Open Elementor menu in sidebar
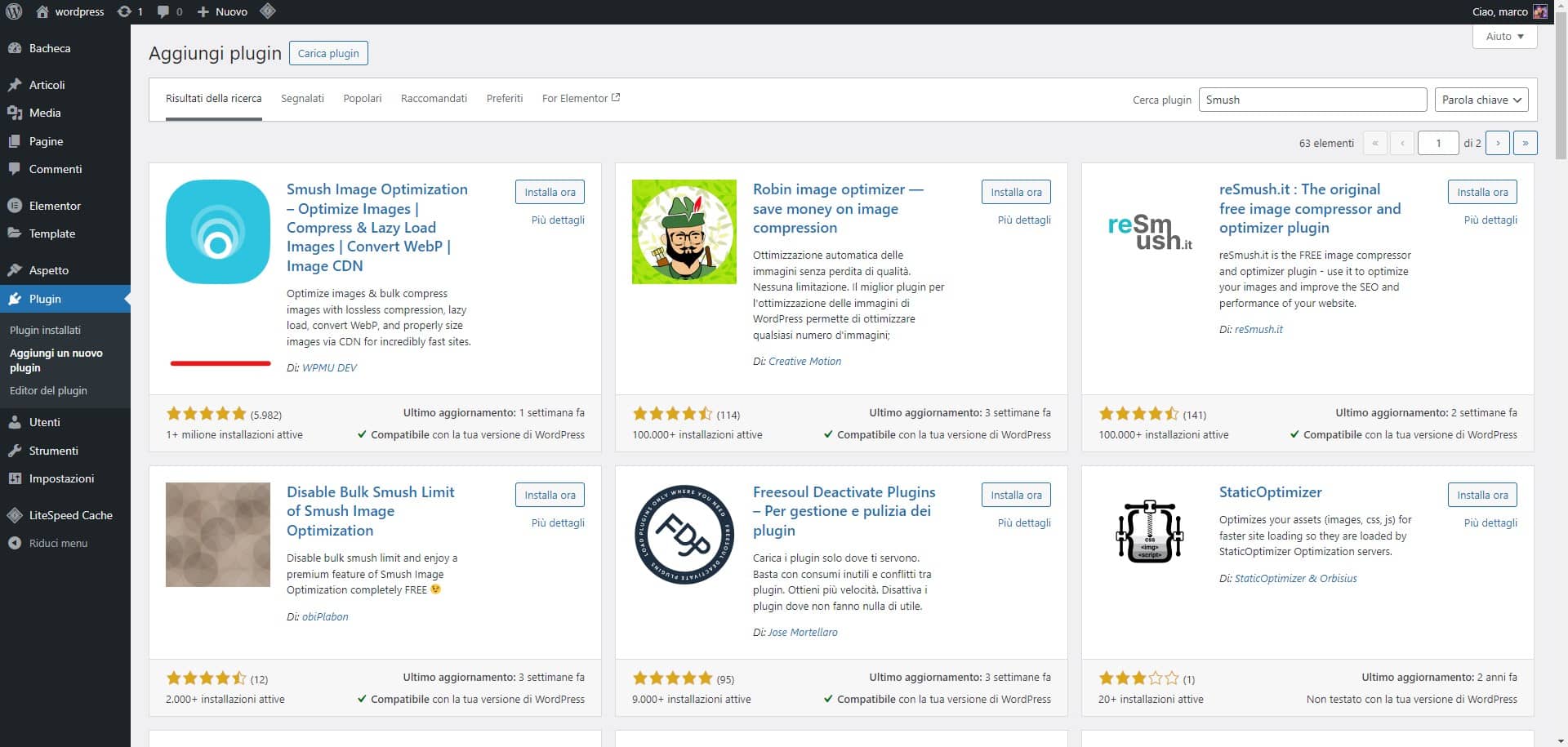Viewport: 1568px width, 747px height. point(65,206)
